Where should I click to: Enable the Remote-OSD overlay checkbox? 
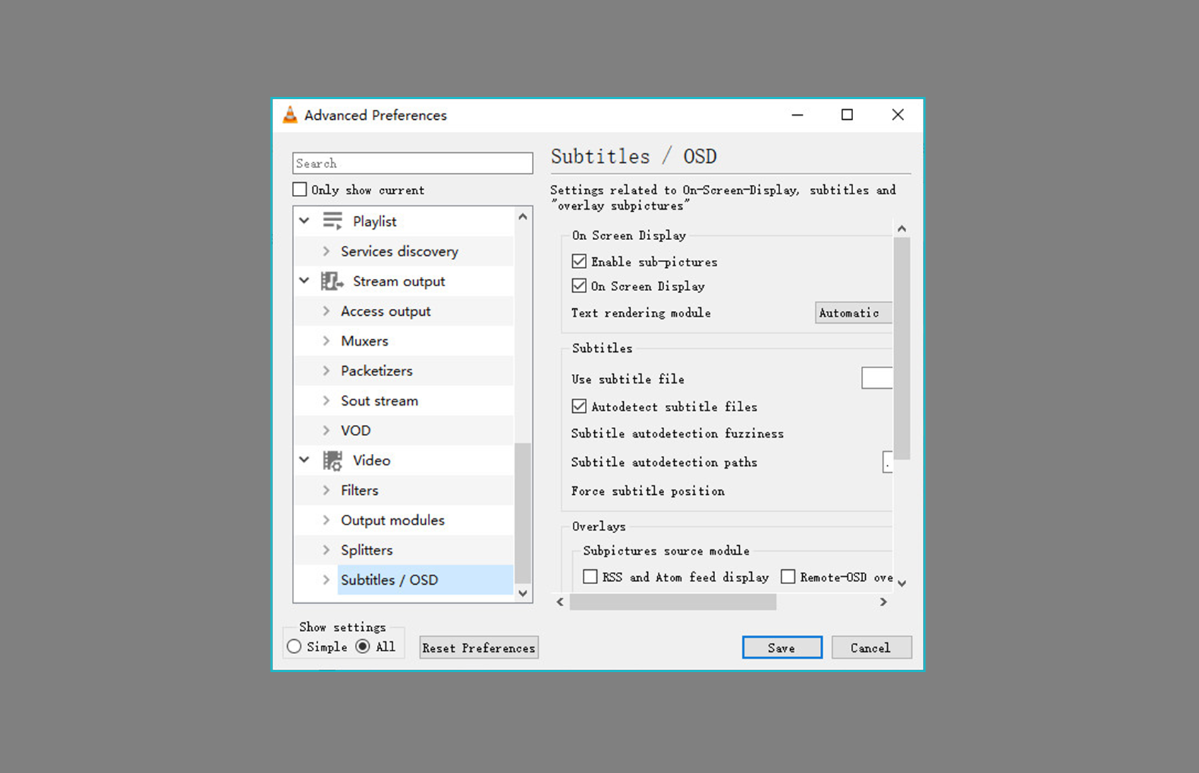[788, 577]
